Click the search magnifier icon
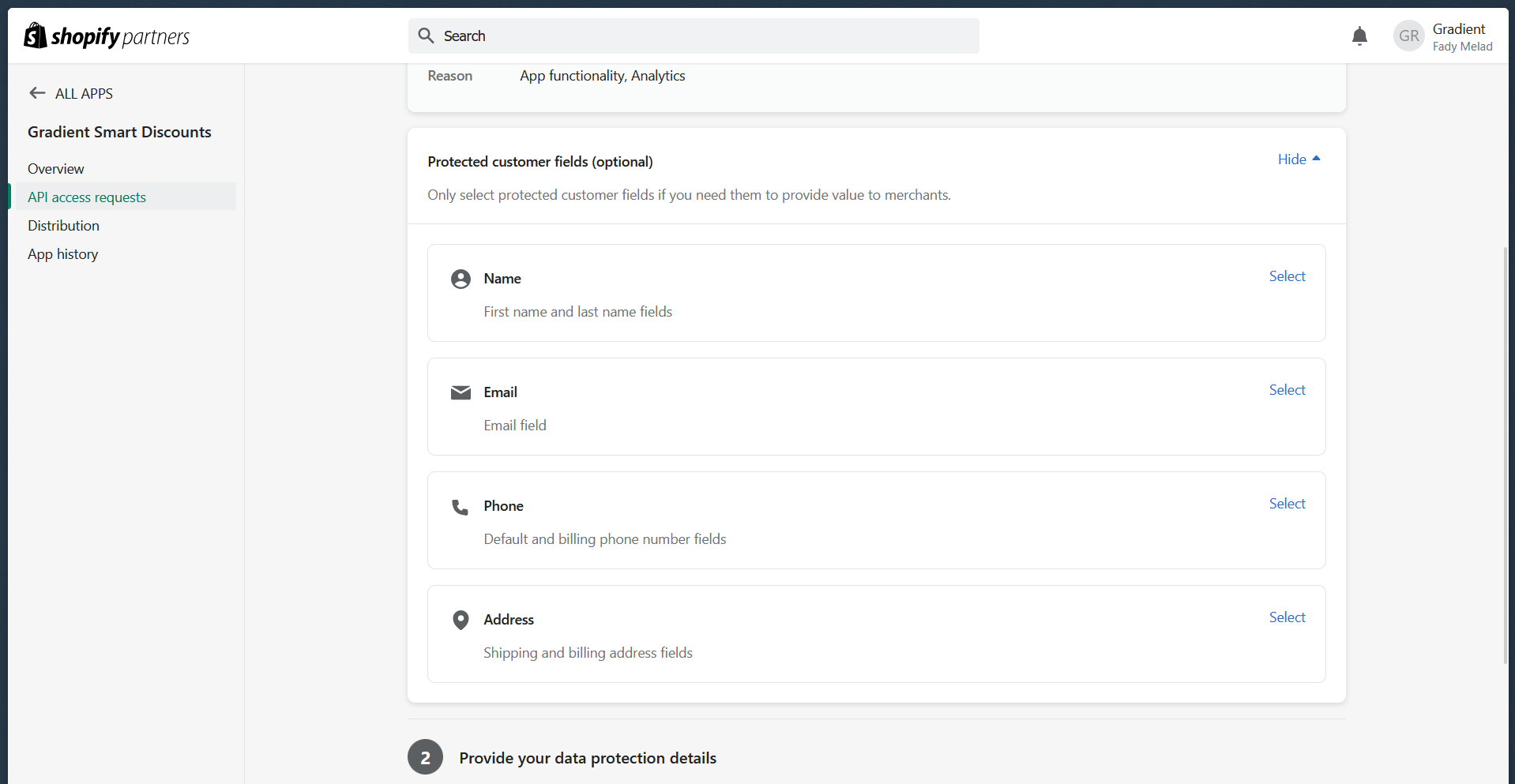This screenshot has width=1515, height=784. [x=426, y=36]
